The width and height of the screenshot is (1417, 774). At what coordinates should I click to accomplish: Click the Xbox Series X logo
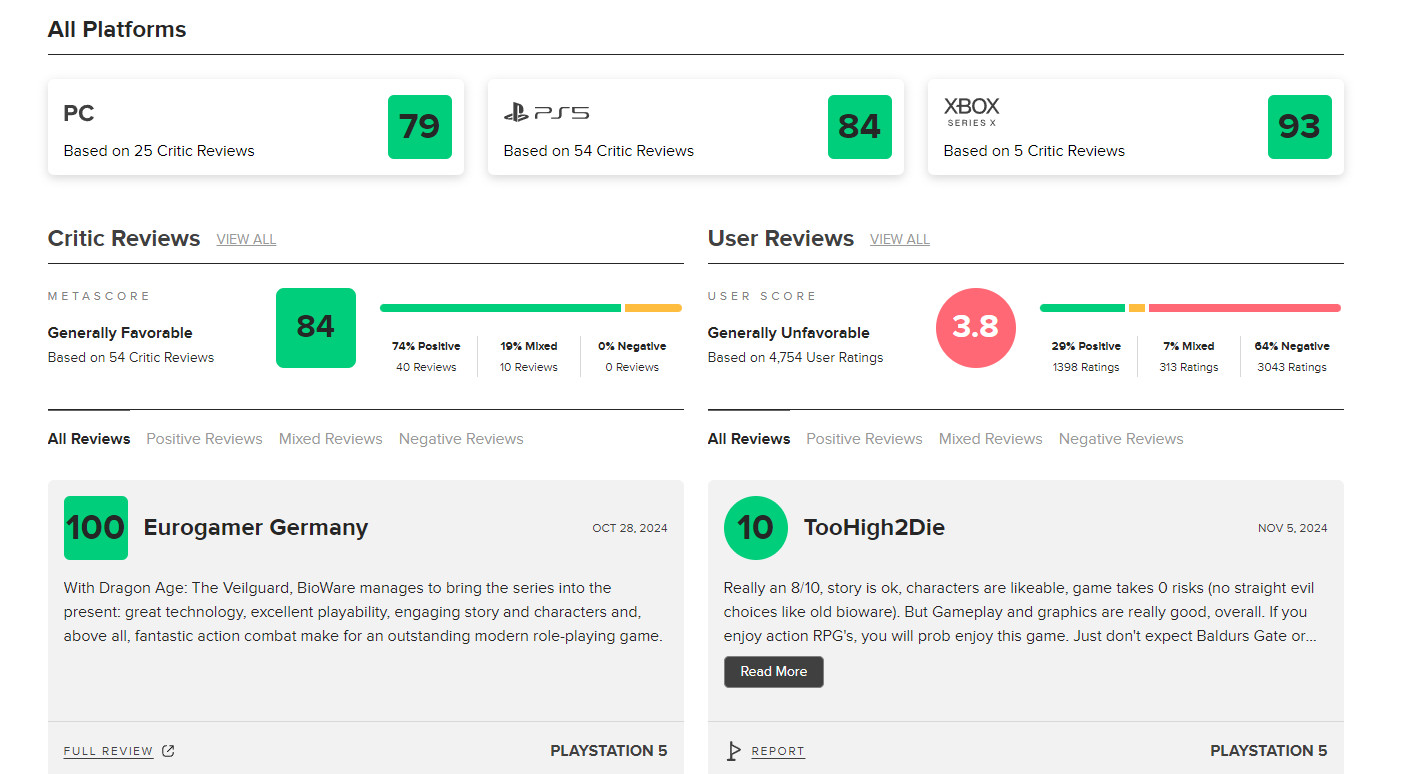(971, 112)
